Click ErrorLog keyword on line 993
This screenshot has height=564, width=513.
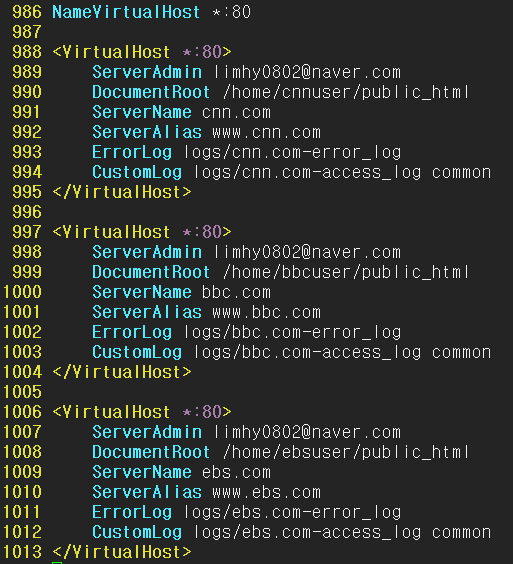click(x=132, y=152)
